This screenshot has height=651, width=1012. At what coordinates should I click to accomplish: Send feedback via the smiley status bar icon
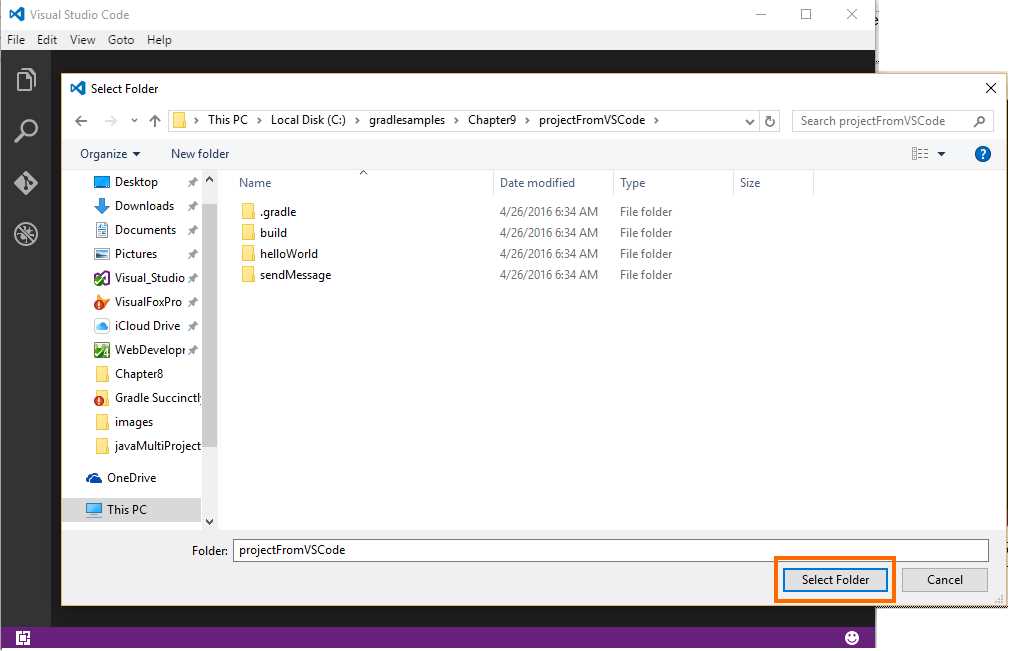click(852, 637)
